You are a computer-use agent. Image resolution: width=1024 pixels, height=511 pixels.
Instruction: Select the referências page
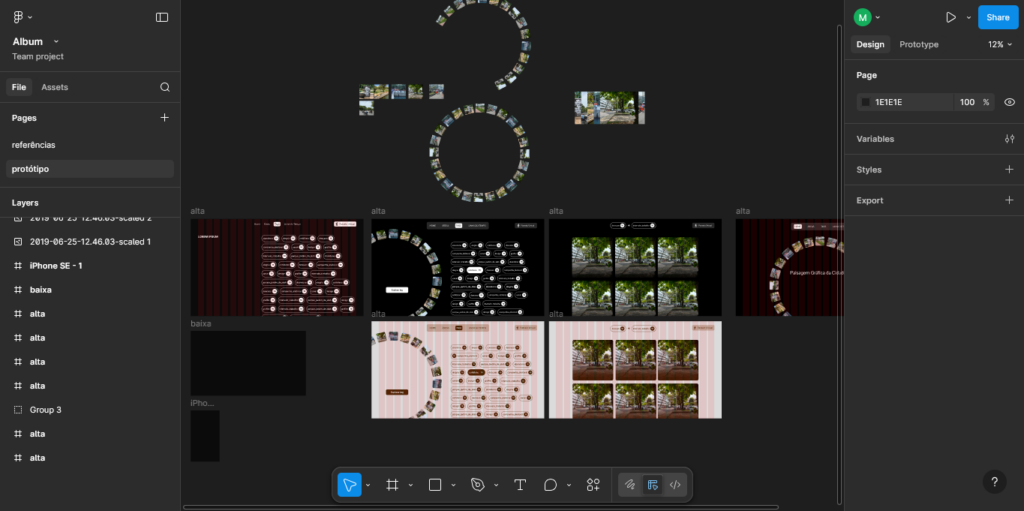(34, 145)
